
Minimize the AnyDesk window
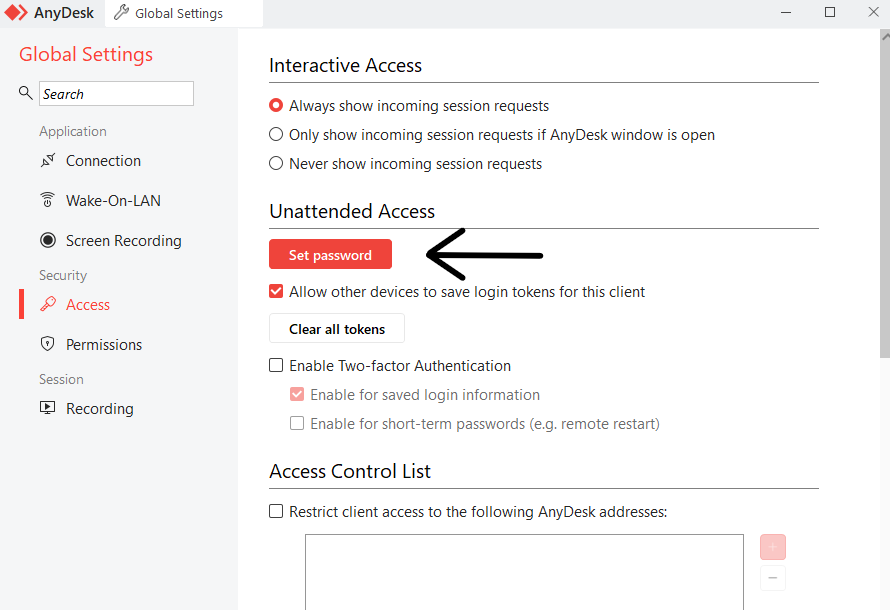coord(786,12)
